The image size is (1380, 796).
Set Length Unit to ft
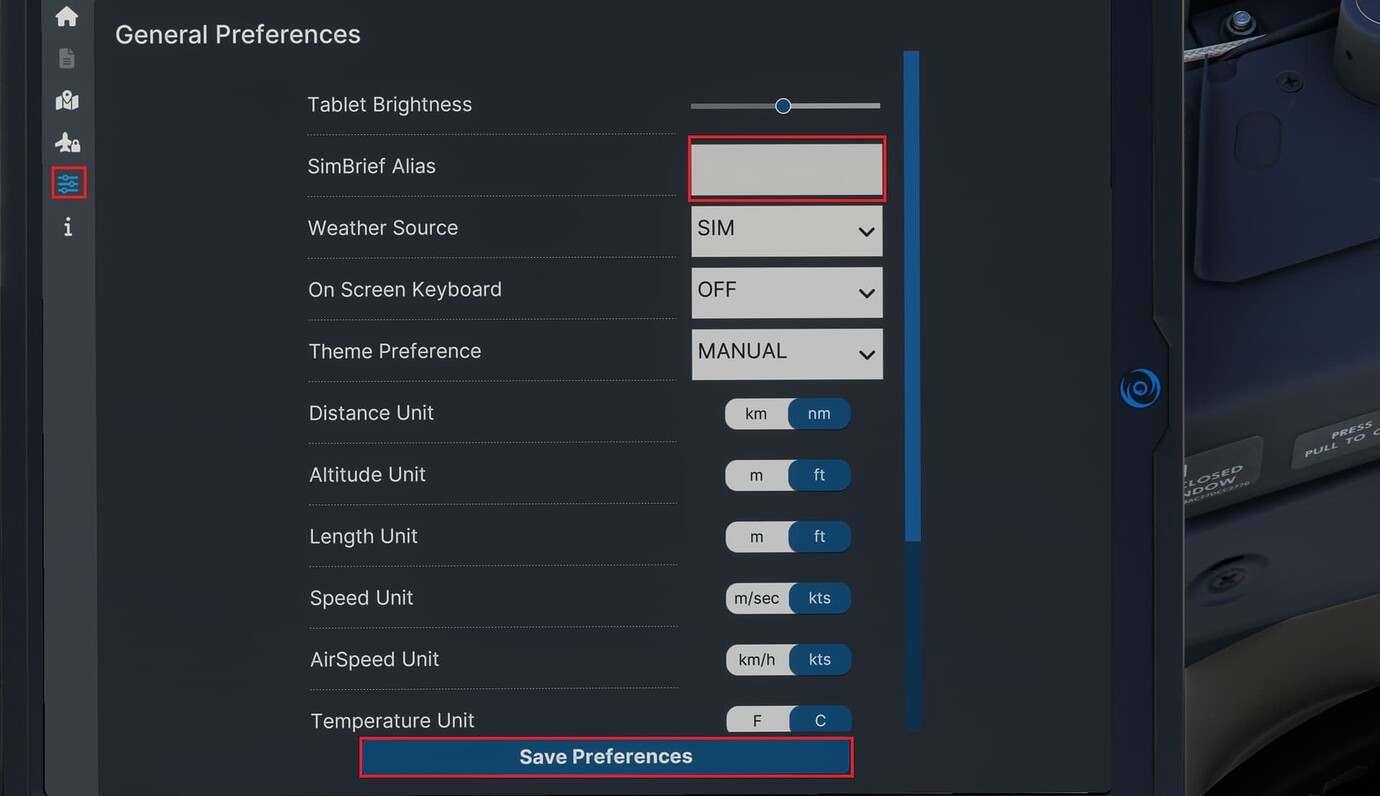coord(819,537)
